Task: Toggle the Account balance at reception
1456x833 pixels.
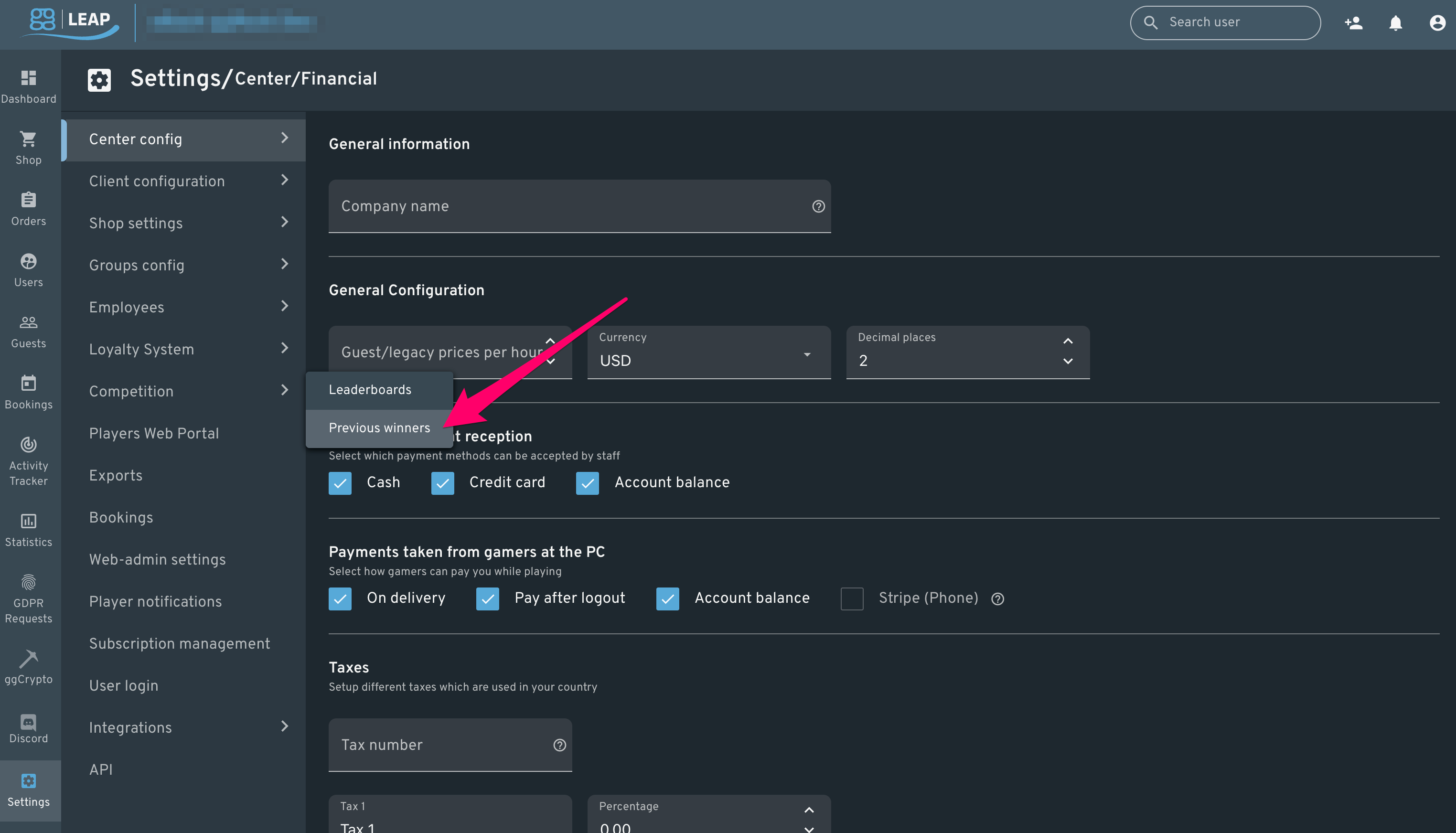Action: click(587, 483)
